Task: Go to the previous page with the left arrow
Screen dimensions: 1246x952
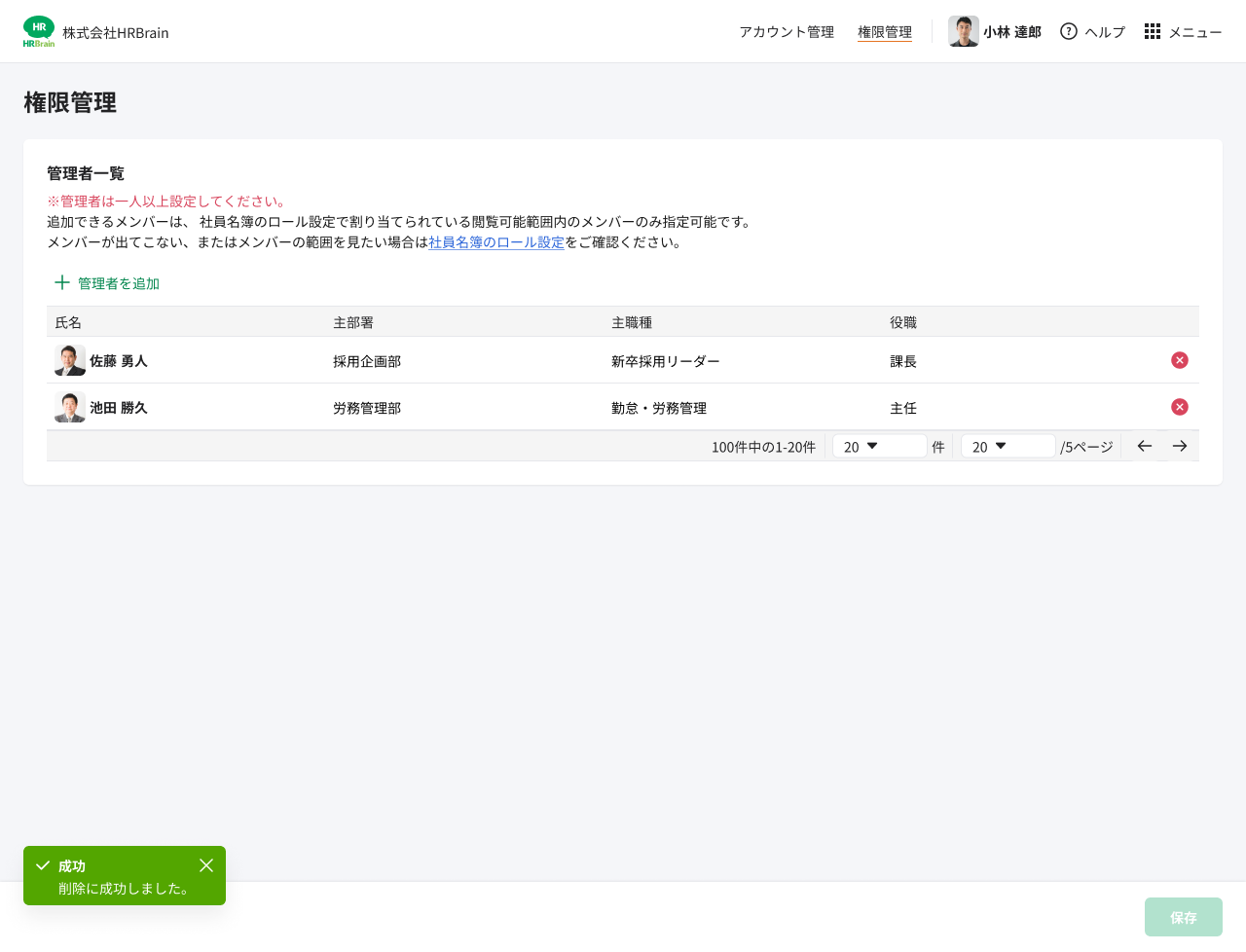Action: click(x=1144, y=446)
